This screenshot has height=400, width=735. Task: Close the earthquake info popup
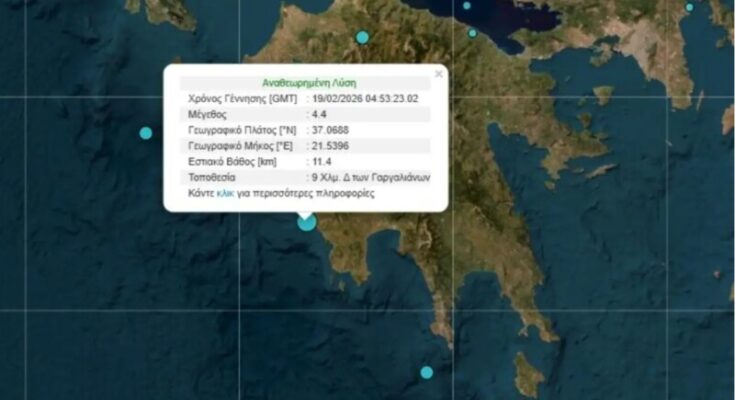click(x=437, y=74)
